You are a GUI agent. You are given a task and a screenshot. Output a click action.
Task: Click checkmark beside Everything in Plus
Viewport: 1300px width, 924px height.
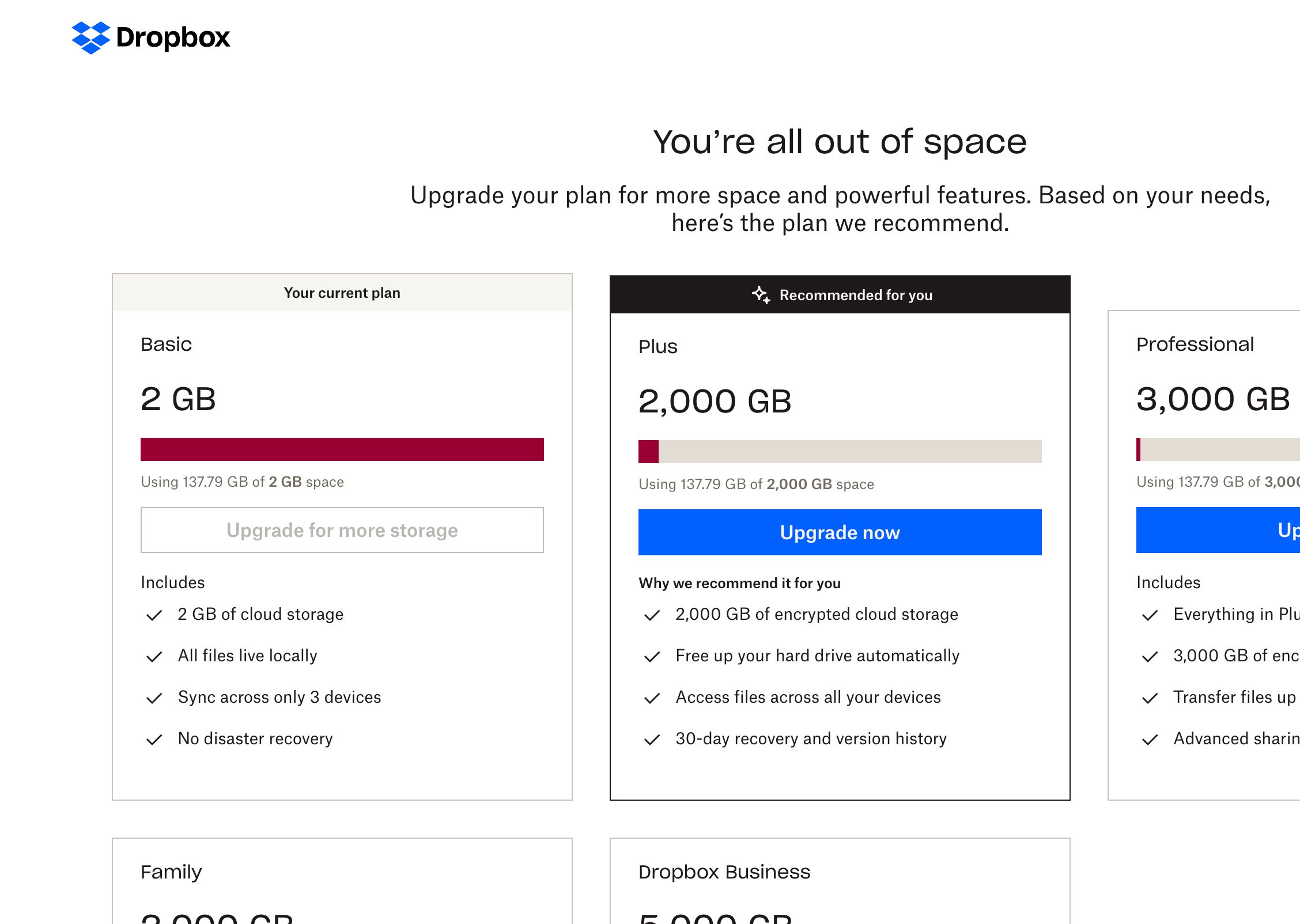1150,615
